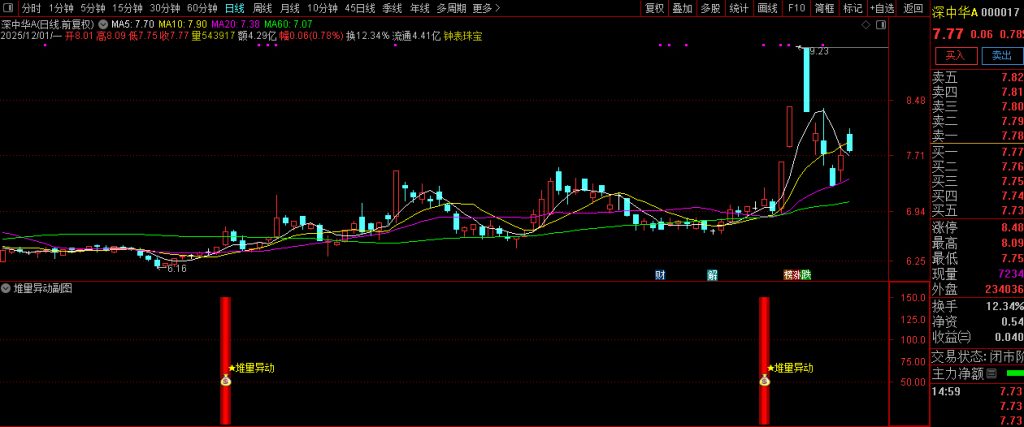Expand the 堆量异动副图 indicator dropdown
Screen dimensions: 1024x427
click(x=7, y=288)
